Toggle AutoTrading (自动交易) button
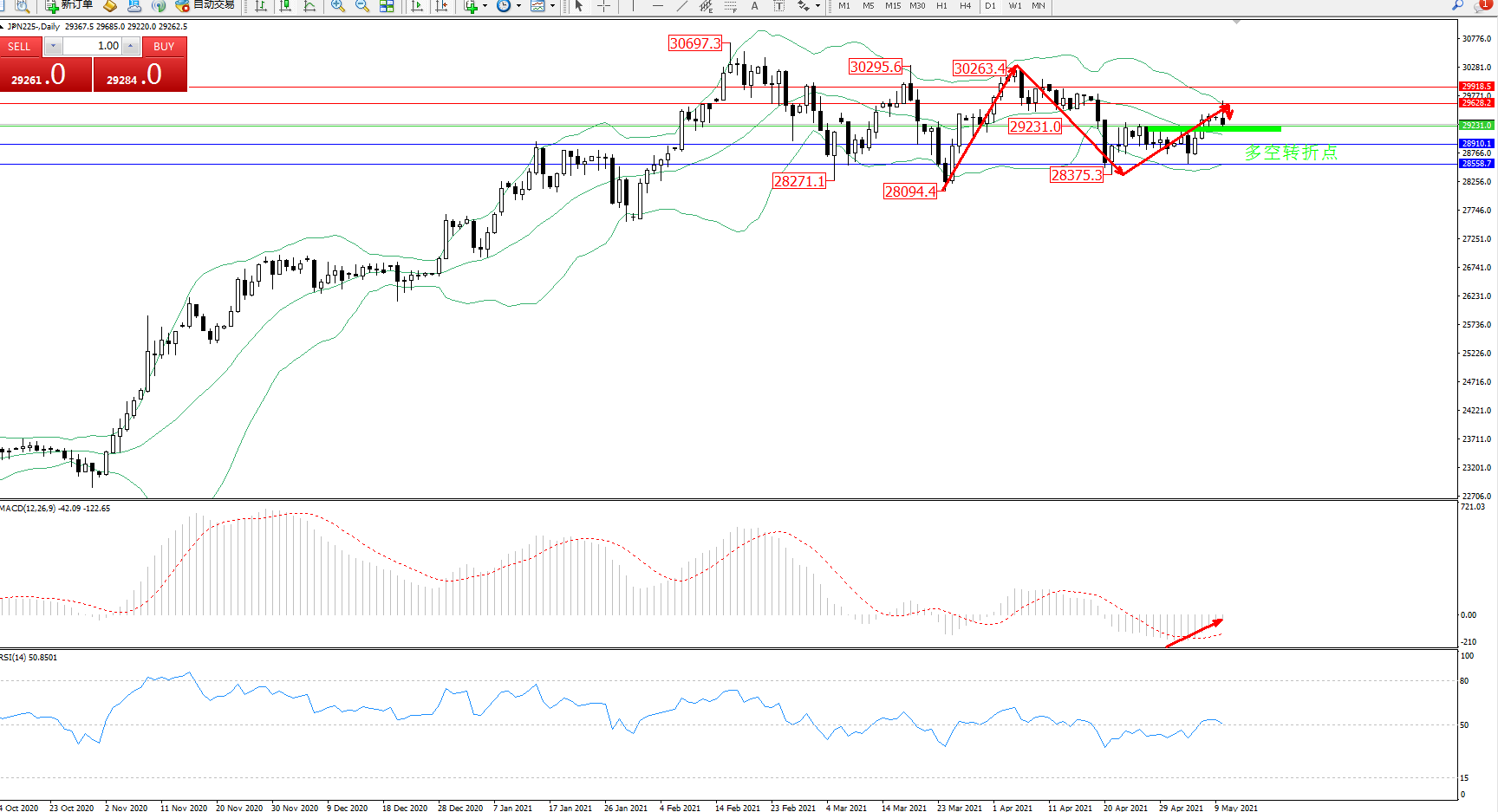This screenshot has height=812, width=1498. [205, 6]
